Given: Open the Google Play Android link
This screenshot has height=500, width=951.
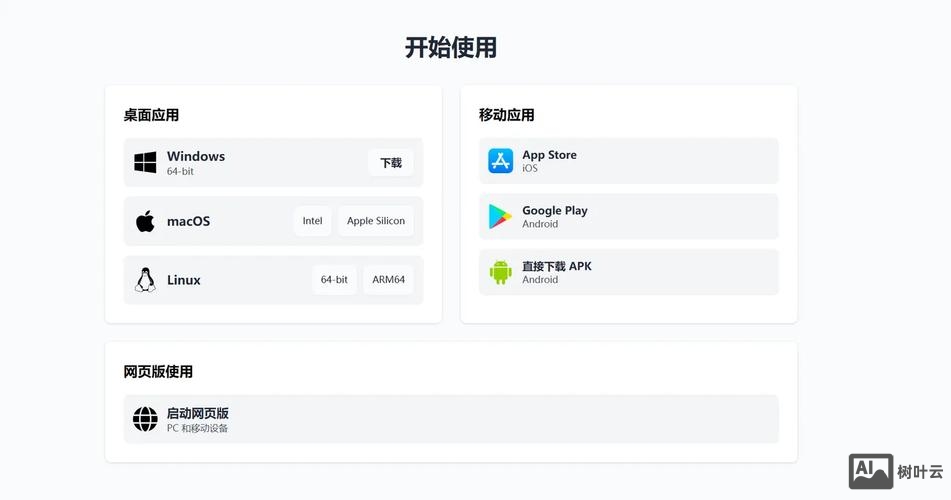Looking at the screenshot, I should pyautogui.click(x=628, y=217).
